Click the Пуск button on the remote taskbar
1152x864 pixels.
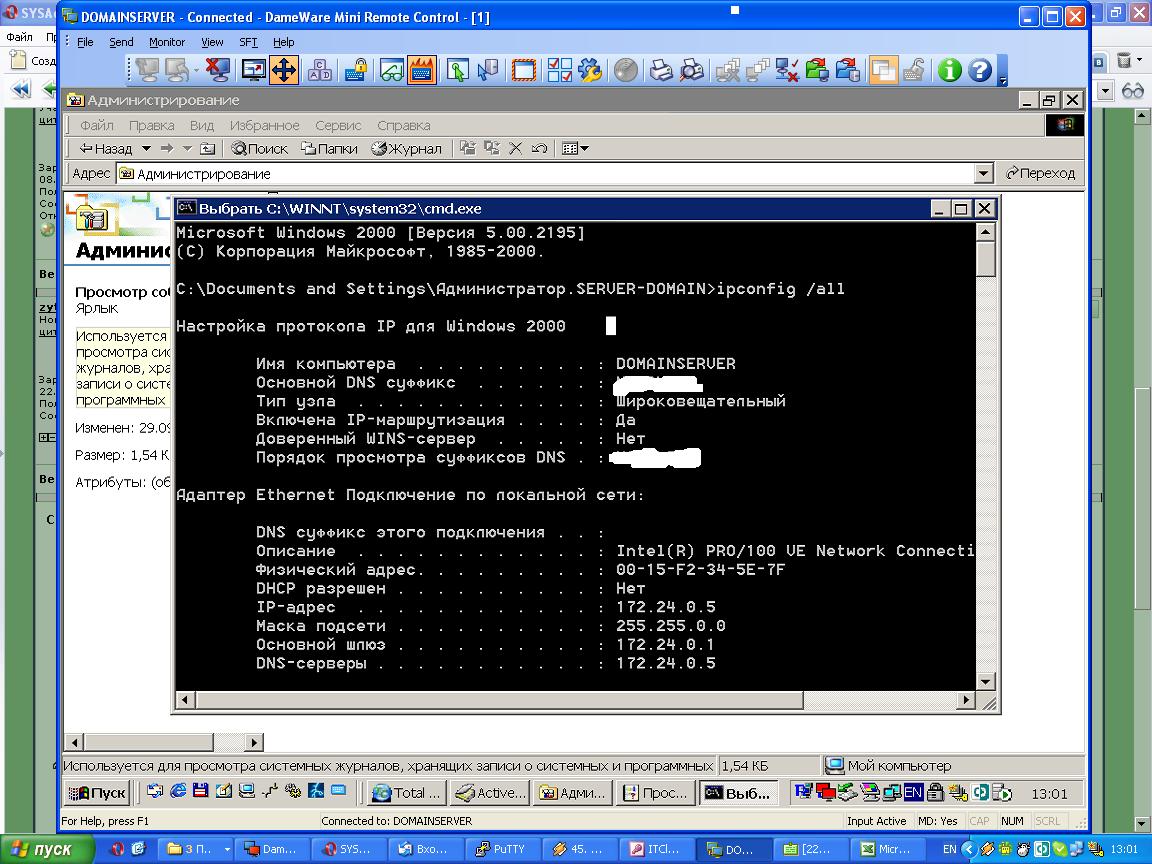(x=97, y=793)
